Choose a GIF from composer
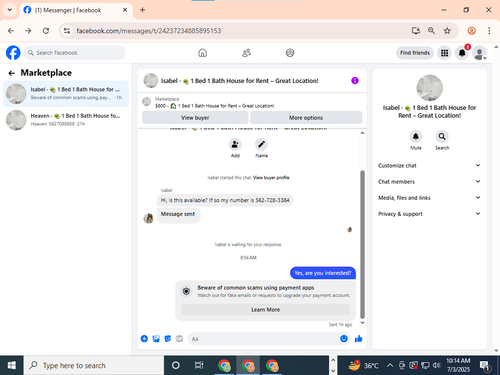This screenshot has height=375, width=500. [179, 339]
